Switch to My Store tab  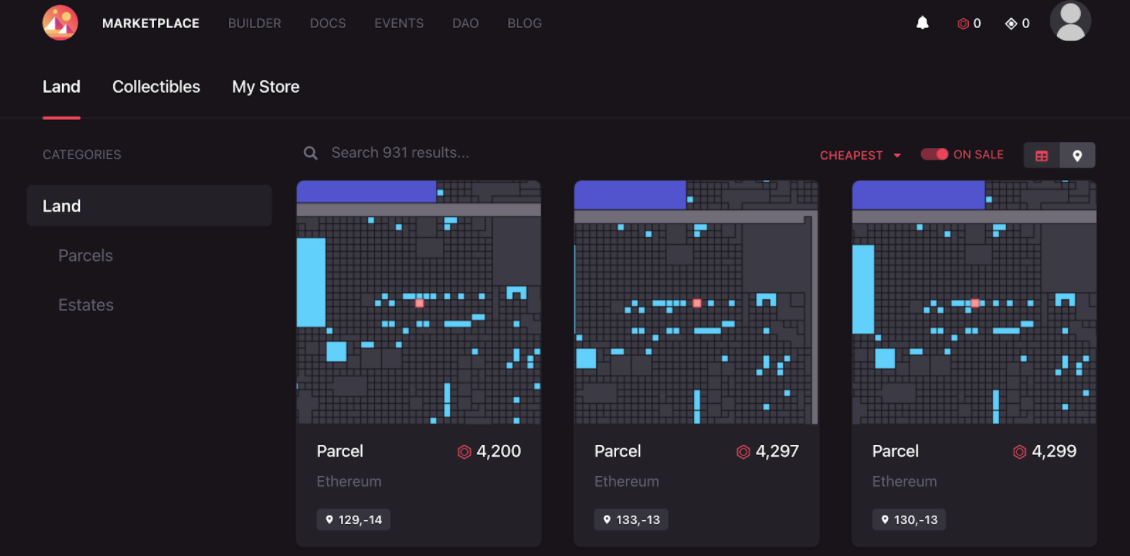point(265,87)
